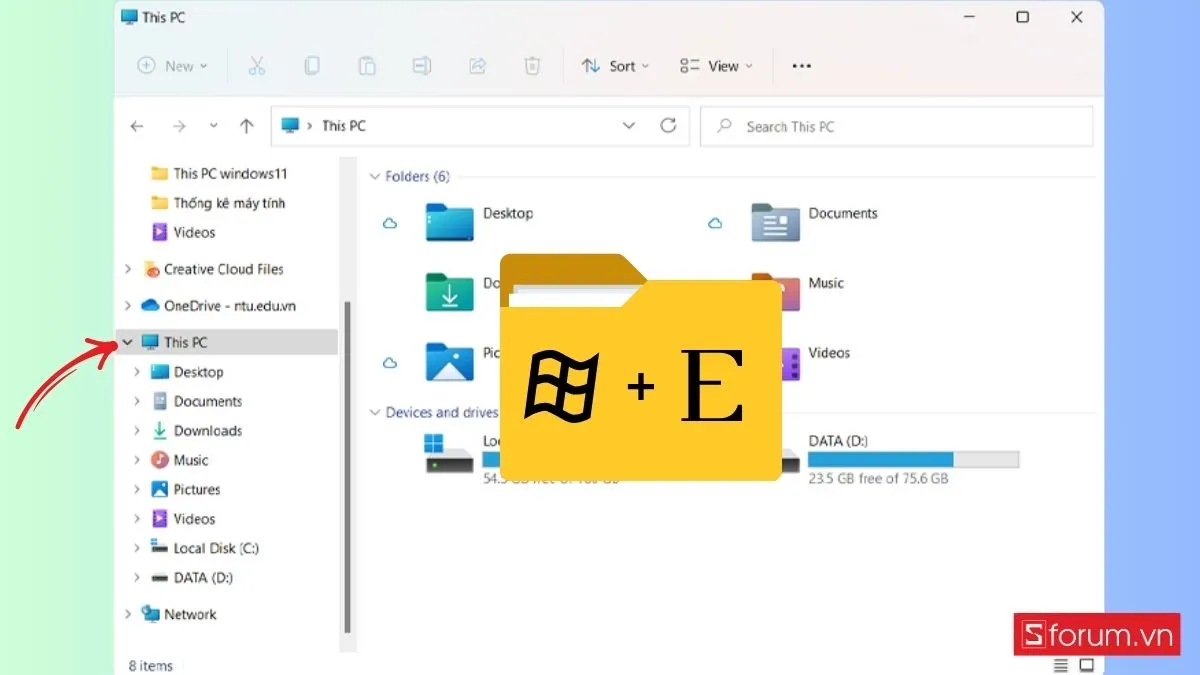Collapse the This PC tree in sidebar
1200x675 pixels.
127,341
